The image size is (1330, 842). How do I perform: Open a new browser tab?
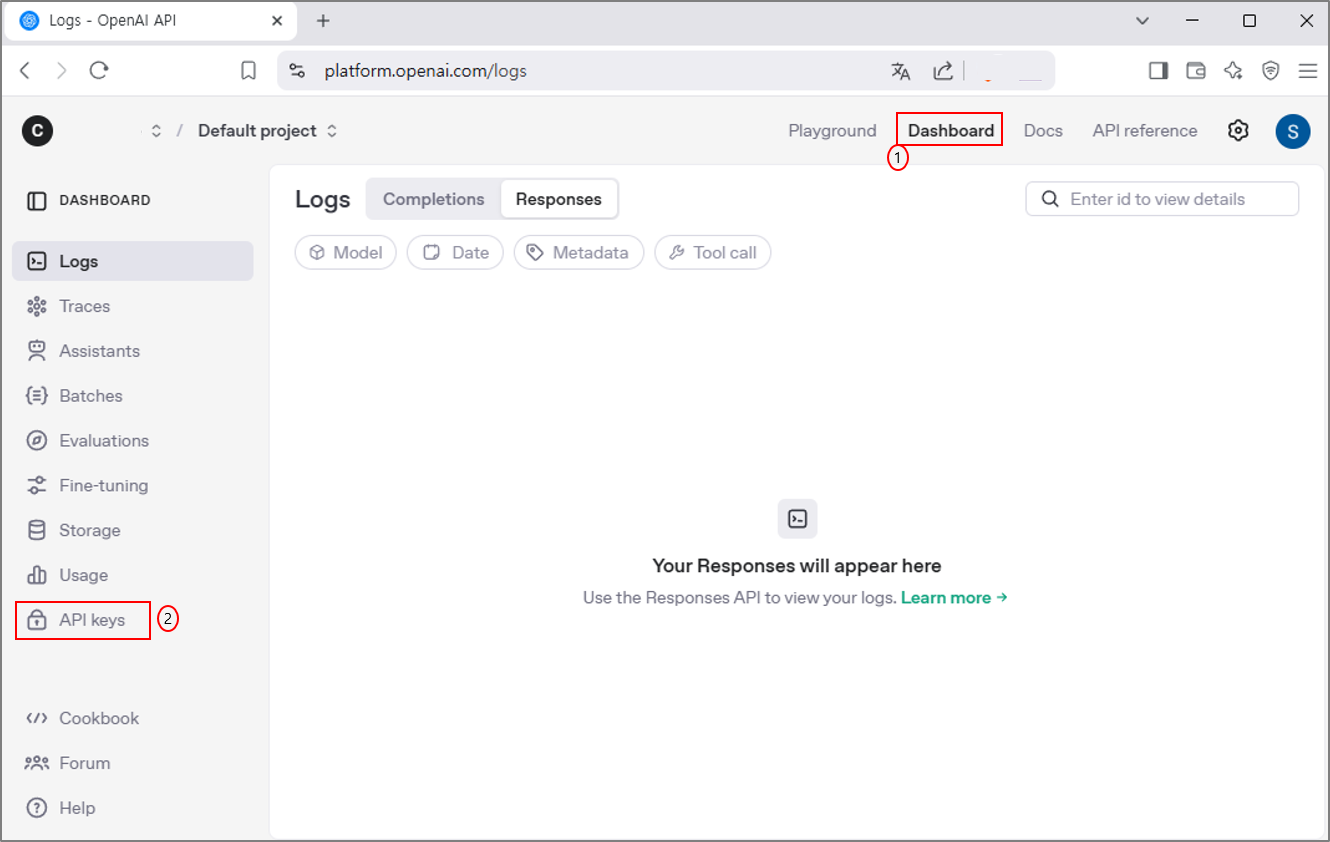[323, 21]
